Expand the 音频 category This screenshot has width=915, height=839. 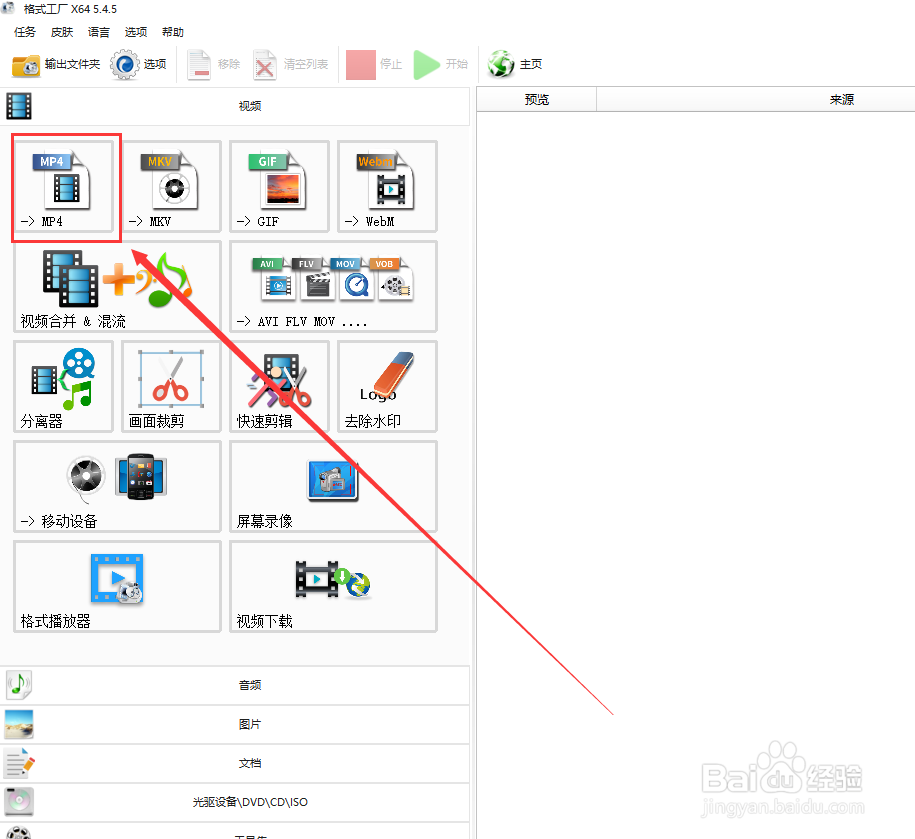[249, 685]
